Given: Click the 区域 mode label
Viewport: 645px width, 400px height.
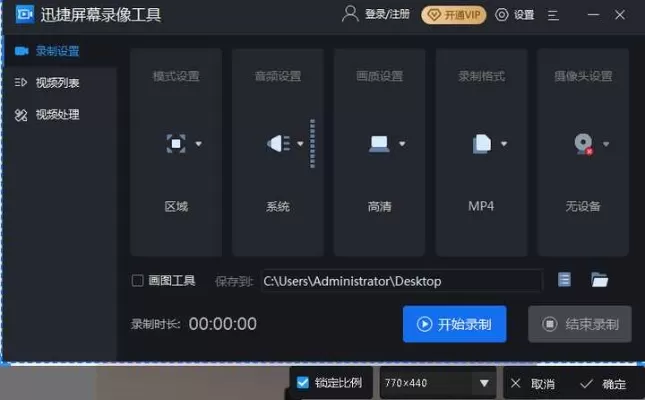Looking at the screenshot, I should tap(176, 206).
